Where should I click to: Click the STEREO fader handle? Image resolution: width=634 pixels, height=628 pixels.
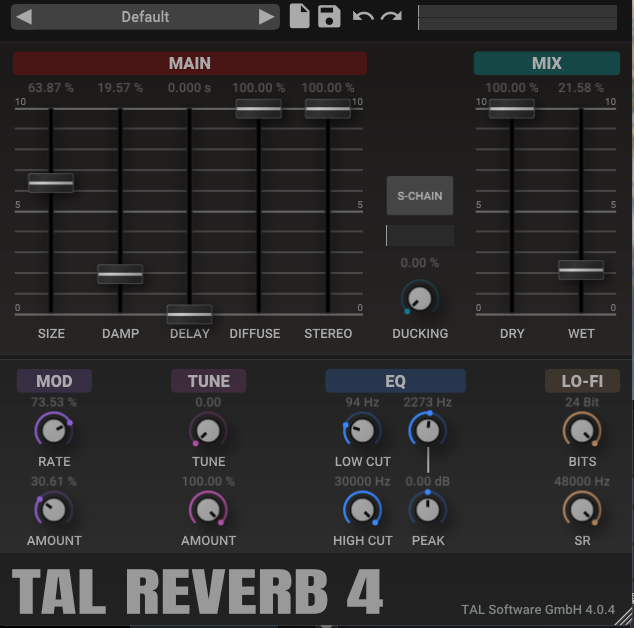click(x=328, y=109)
